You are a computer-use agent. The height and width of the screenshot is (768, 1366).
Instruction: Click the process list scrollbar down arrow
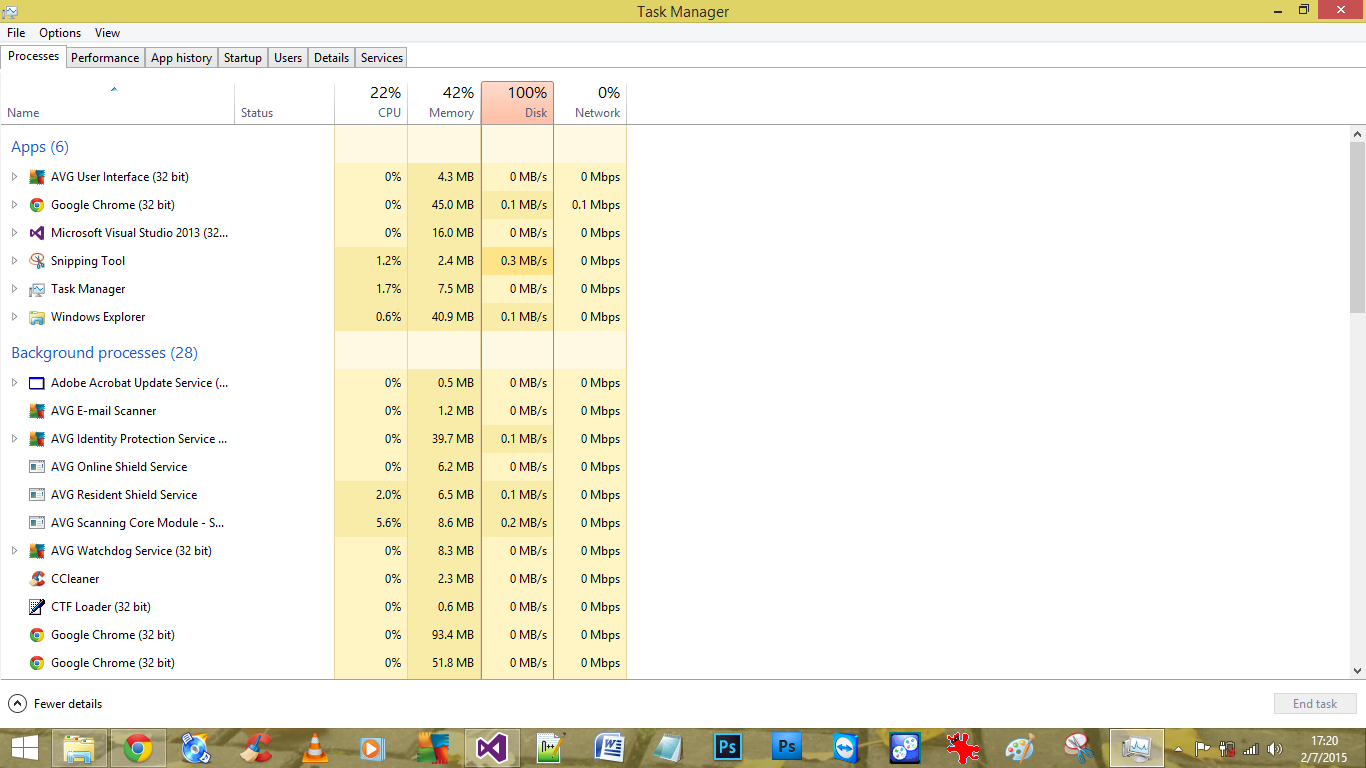click(1358, 671)
